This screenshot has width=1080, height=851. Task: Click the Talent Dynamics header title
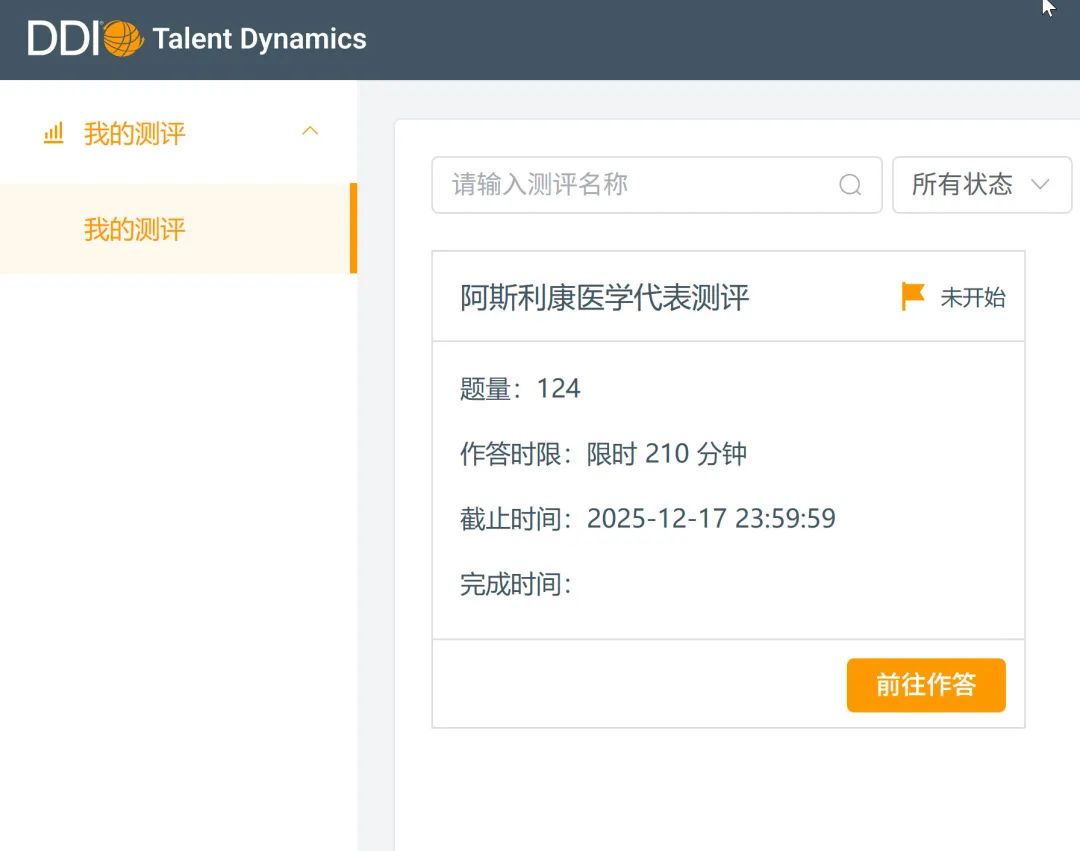pos(259,39)
